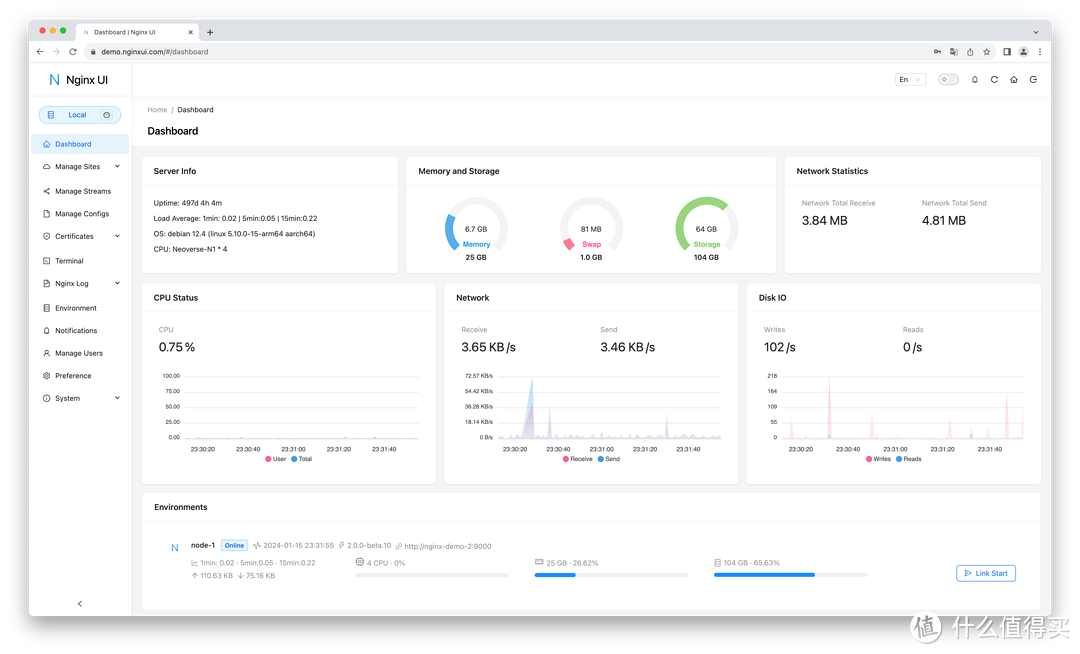Click the dashboard icon beside Local
Screen dimensions: 1080x654
[x=107, y=115]
